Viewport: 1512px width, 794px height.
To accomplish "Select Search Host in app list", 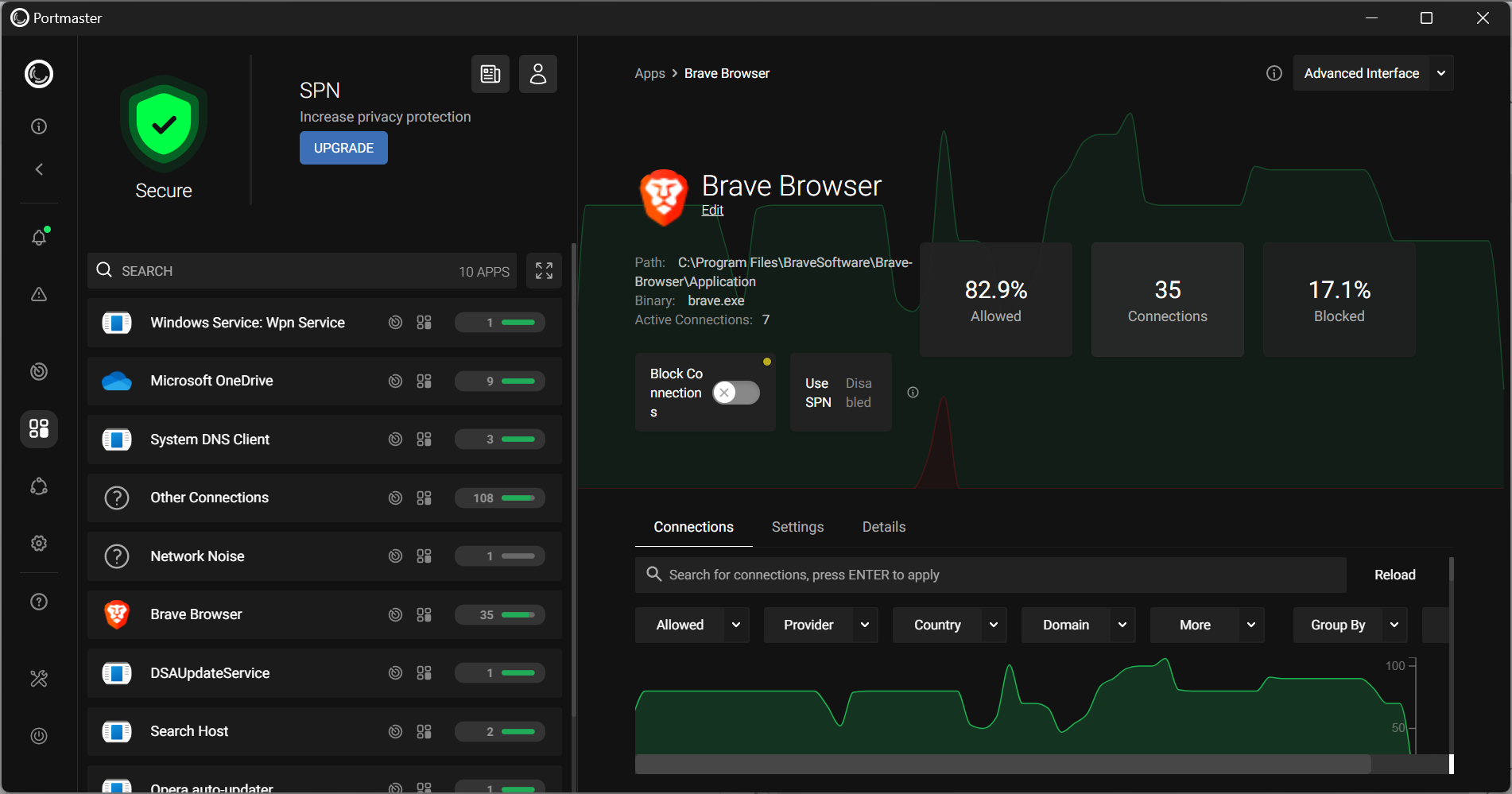I will click(324, 731).
